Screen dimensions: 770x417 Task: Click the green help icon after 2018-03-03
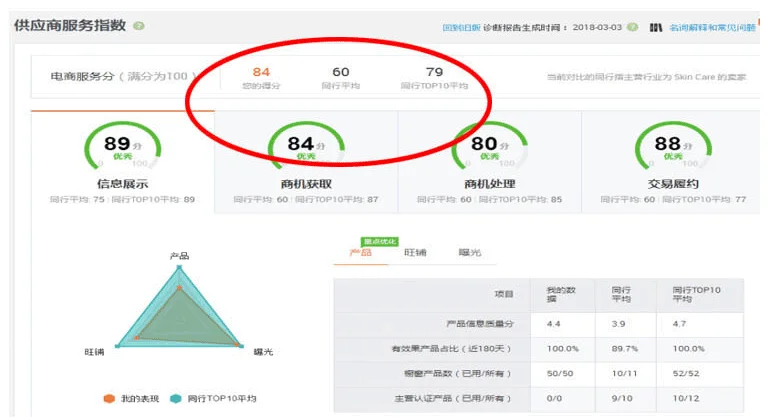[x=632, y=27]
